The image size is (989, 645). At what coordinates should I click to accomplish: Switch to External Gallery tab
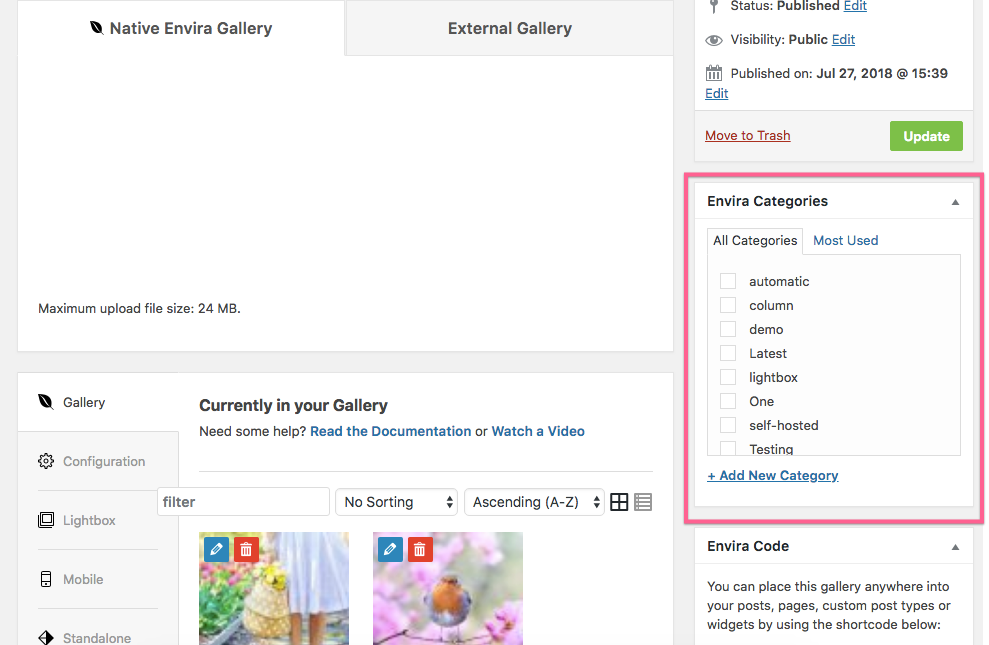coord(509,28)
